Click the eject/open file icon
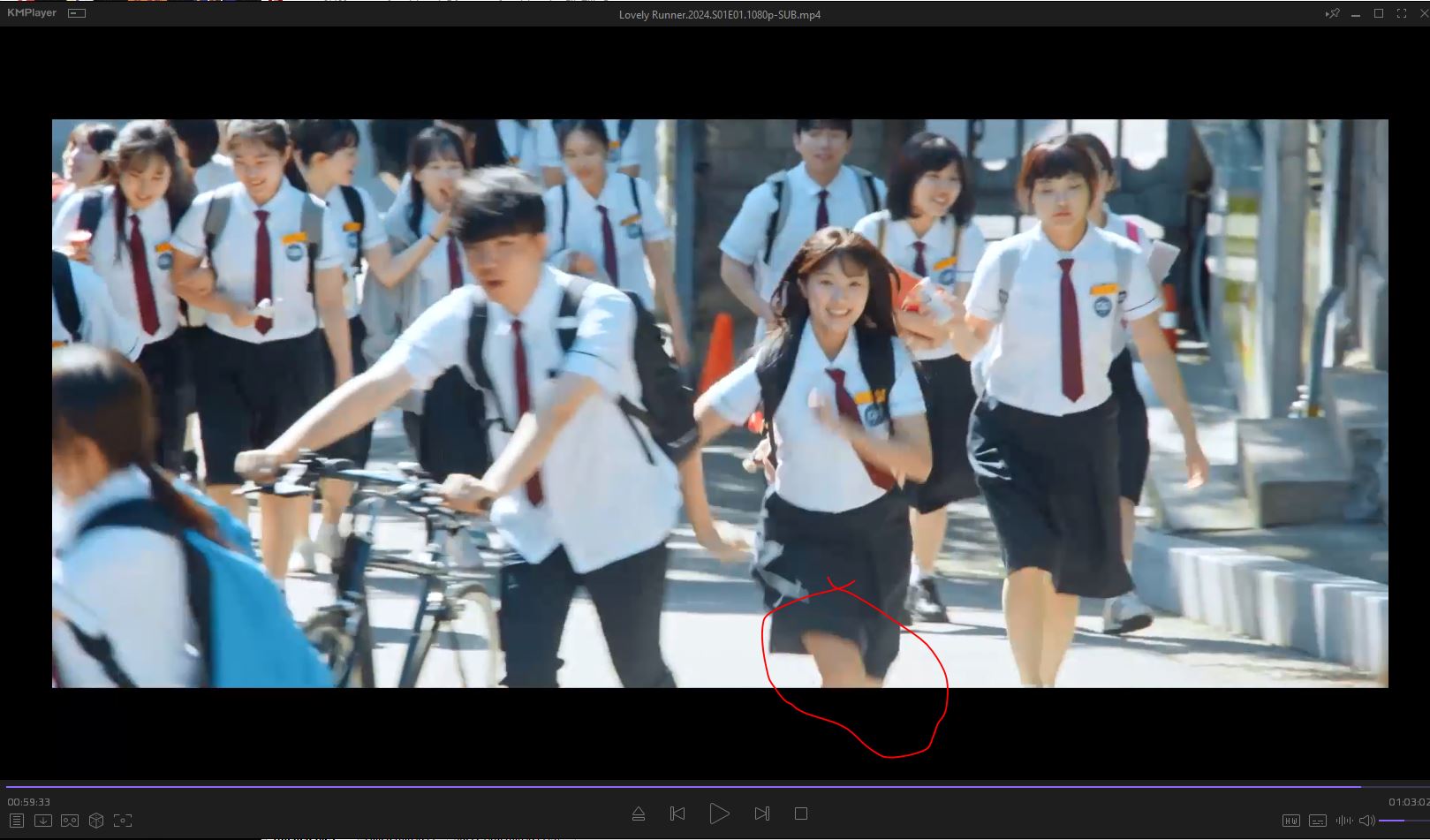This screenshot has width=1430, height=840. click(639, 814)
